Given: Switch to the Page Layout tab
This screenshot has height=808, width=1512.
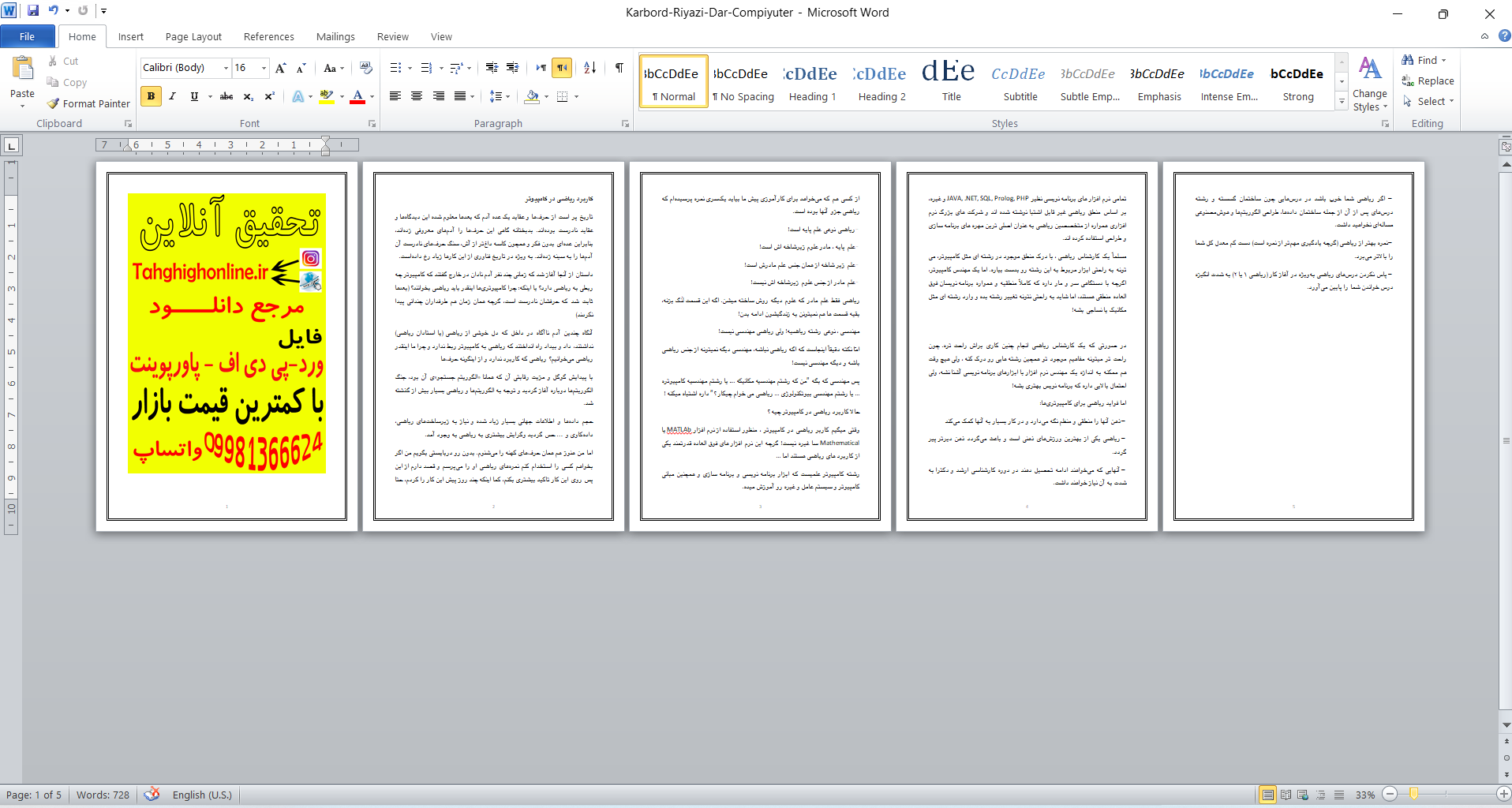Looking at the screenshot, I should tap(193, 36).
